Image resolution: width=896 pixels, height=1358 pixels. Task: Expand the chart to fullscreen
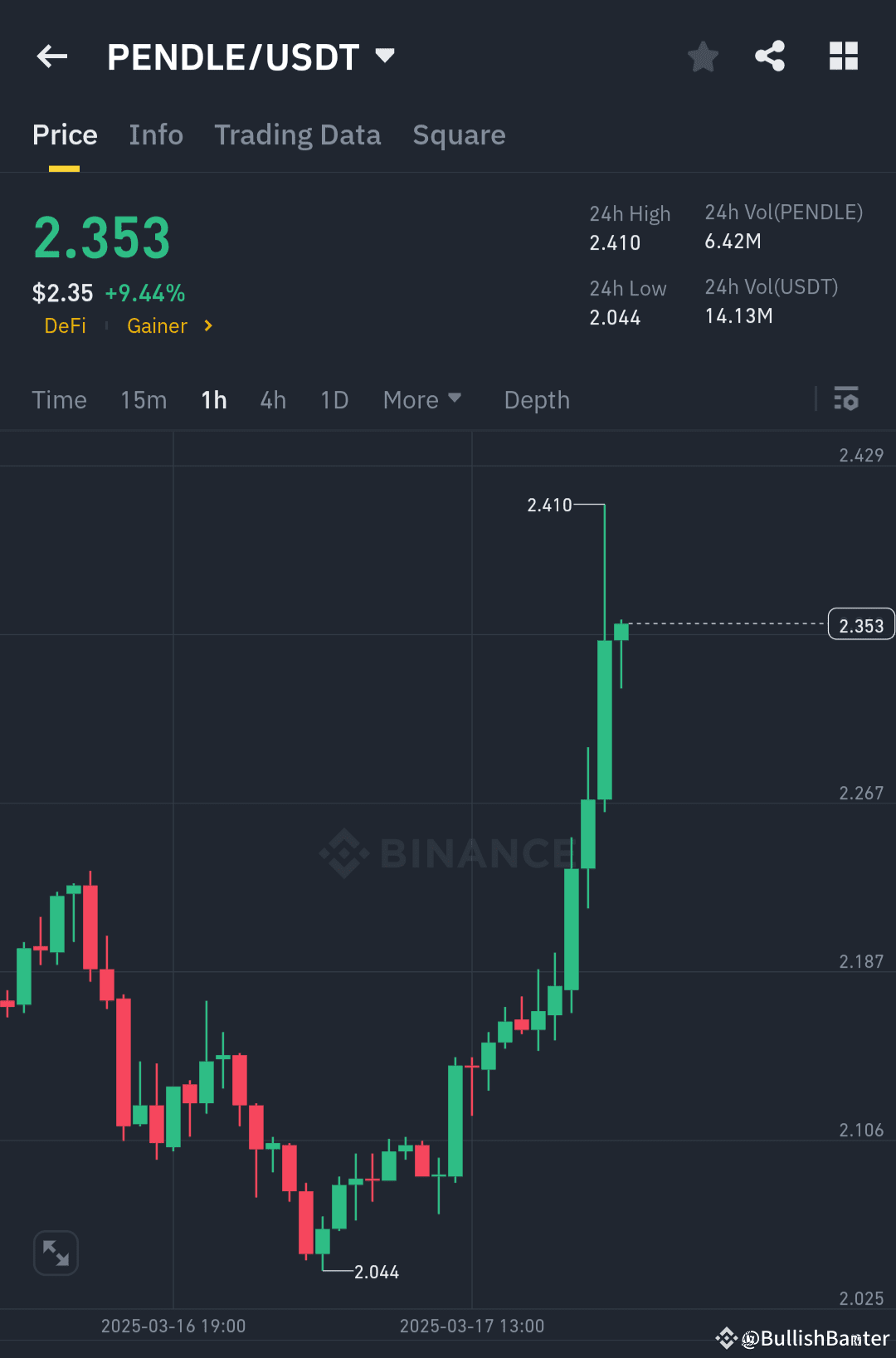point(56,1253)
